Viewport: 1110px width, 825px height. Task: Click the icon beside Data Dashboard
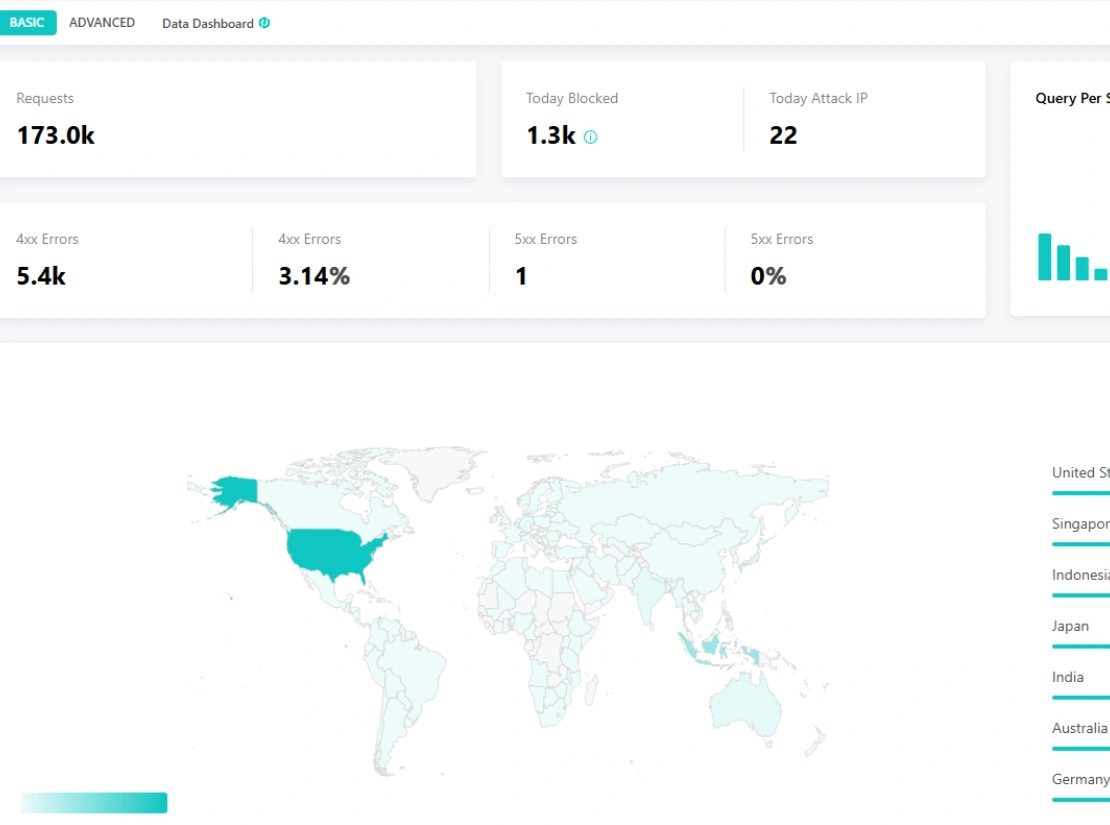coord(265,23)
